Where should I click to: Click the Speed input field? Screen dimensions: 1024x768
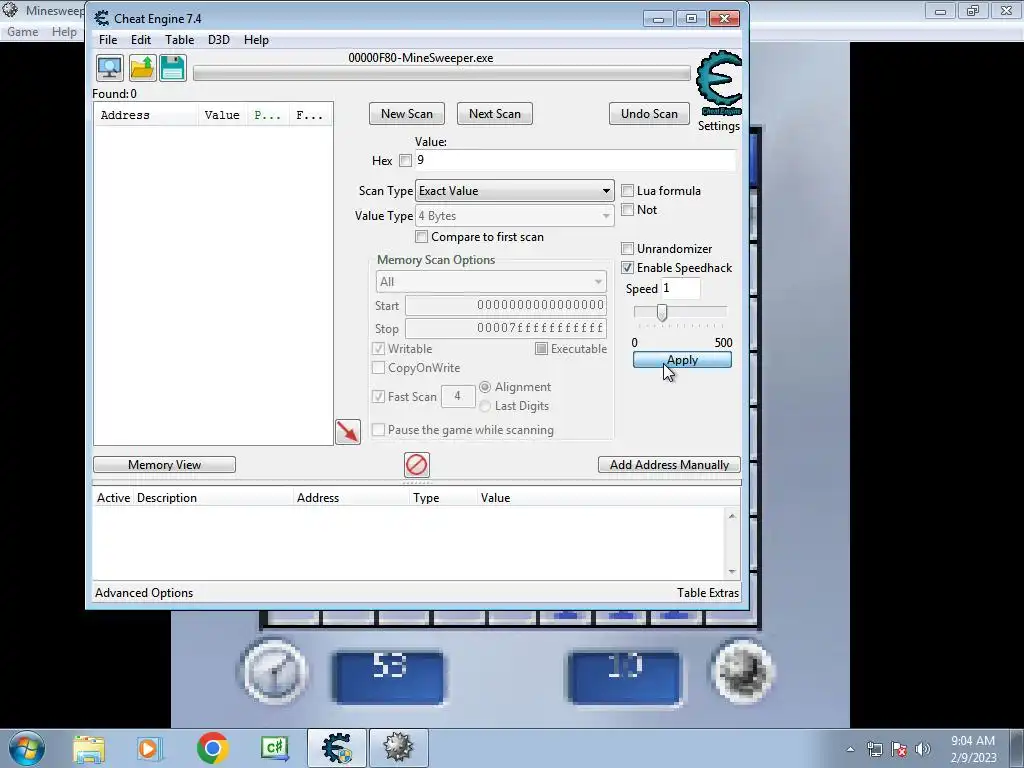(680, 289)
